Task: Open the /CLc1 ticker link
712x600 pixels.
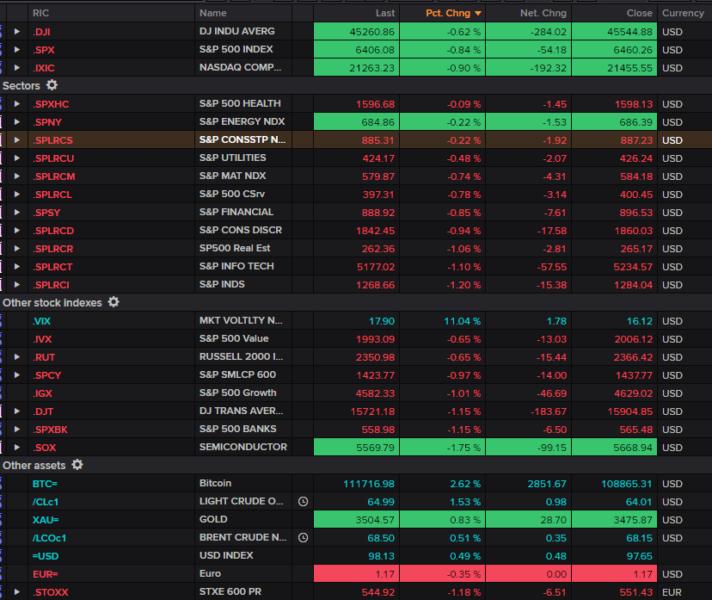Action: (45, 502)
